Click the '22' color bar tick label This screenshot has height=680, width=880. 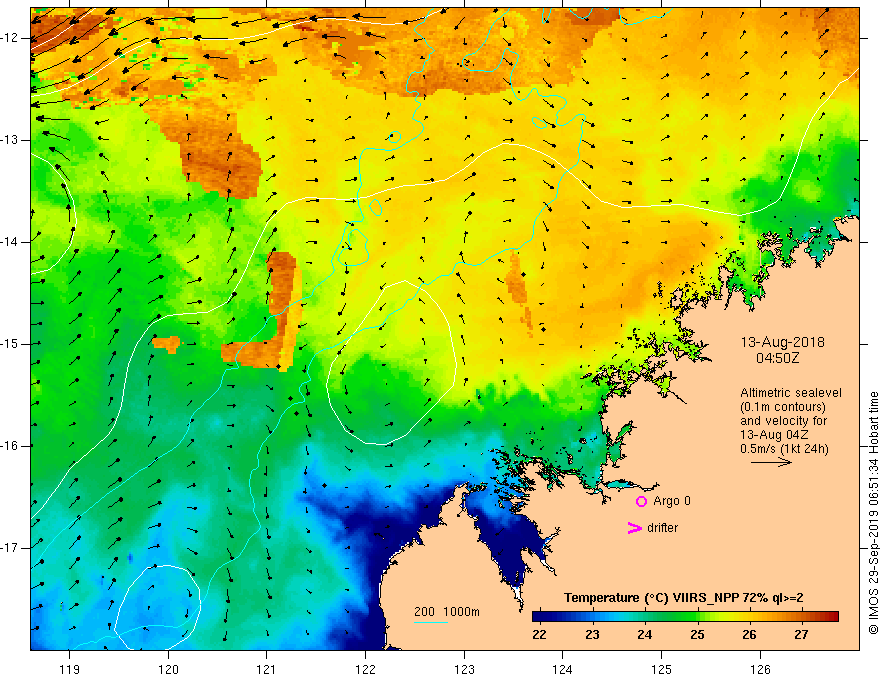coord(539,635)
